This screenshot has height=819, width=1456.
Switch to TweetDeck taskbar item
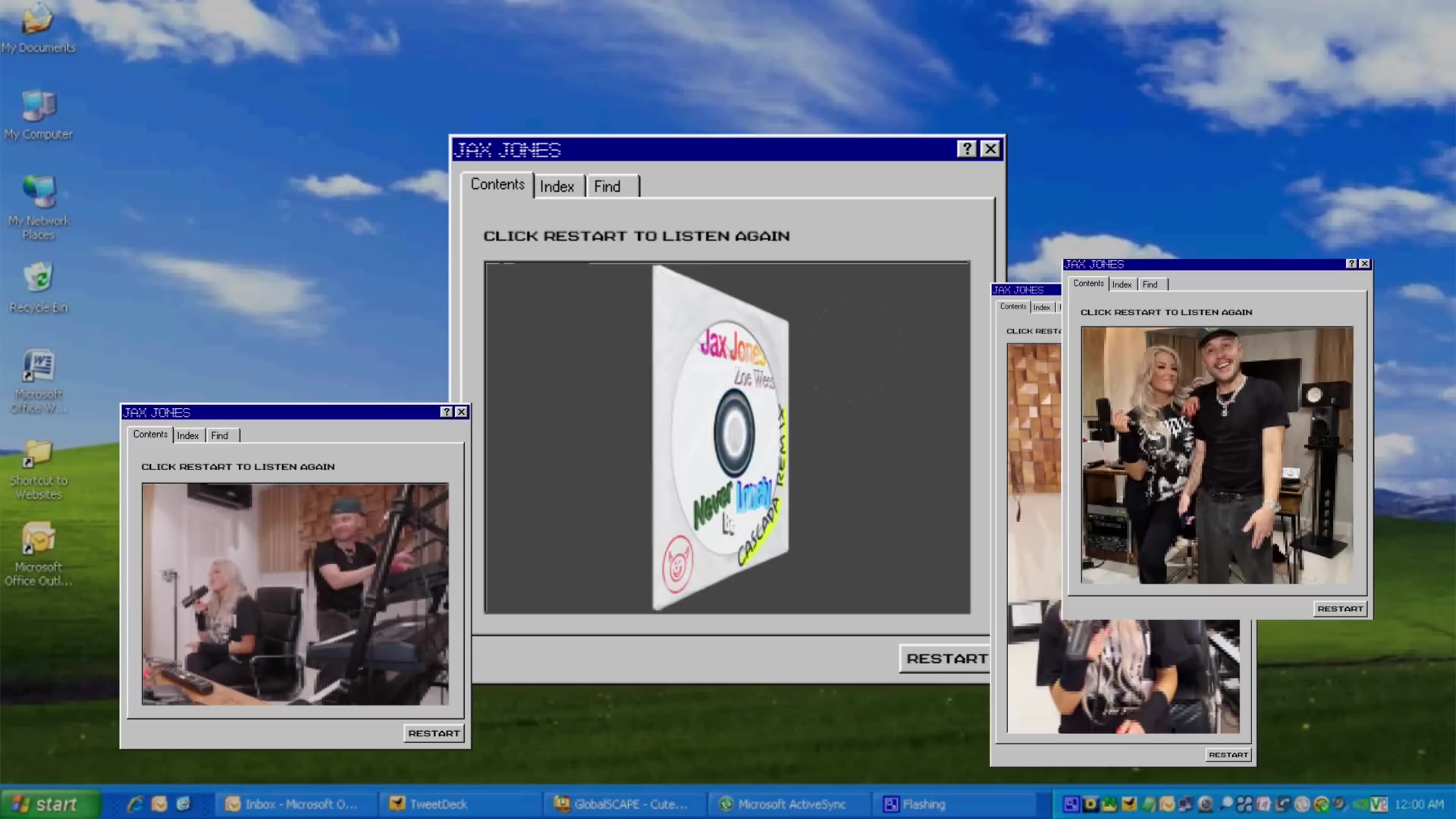click(x=460, y=804)
